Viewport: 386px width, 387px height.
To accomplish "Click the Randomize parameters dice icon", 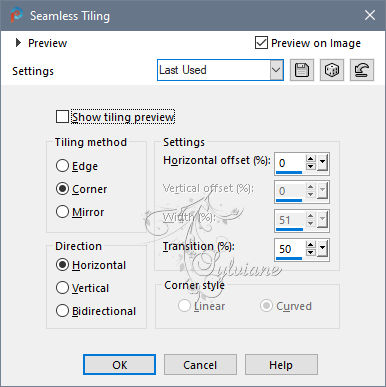I will tap(332, 70).
